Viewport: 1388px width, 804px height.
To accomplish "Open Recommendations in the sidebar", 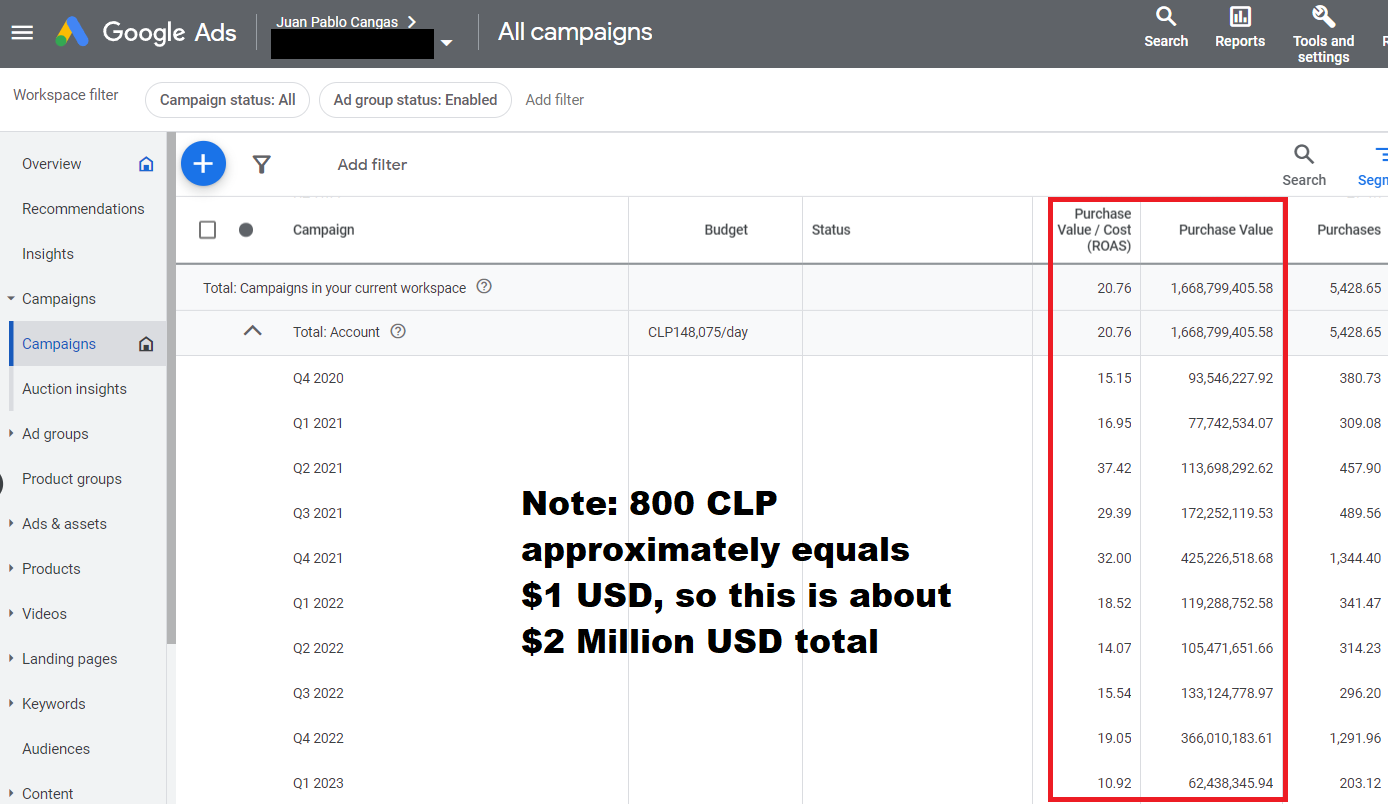I will coord(83,209).
